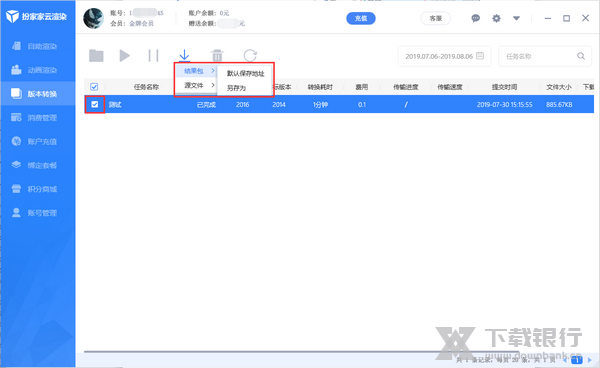Click the 885.67KB file size cell
Viewport: 600px width, 368px height.
point(559,104)
